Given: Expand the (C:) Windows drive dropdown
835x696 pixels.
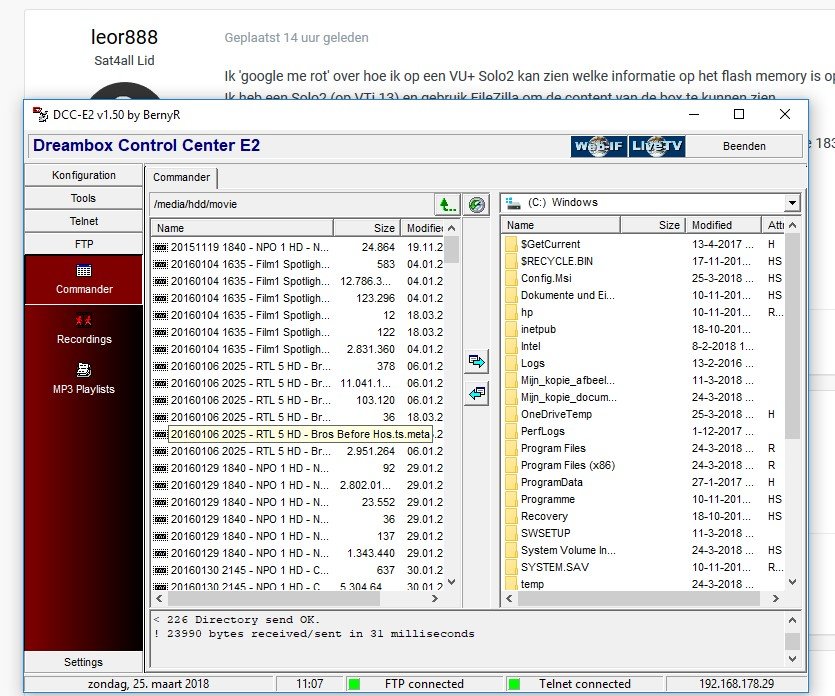Looking at the screenshot, I should (x=792, y=203).
